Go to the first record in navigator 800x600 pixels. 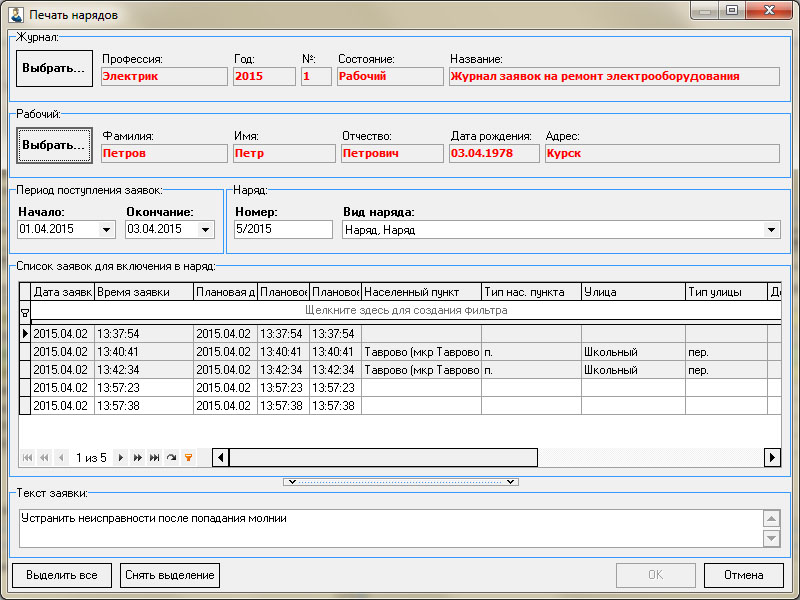(27, 457)
